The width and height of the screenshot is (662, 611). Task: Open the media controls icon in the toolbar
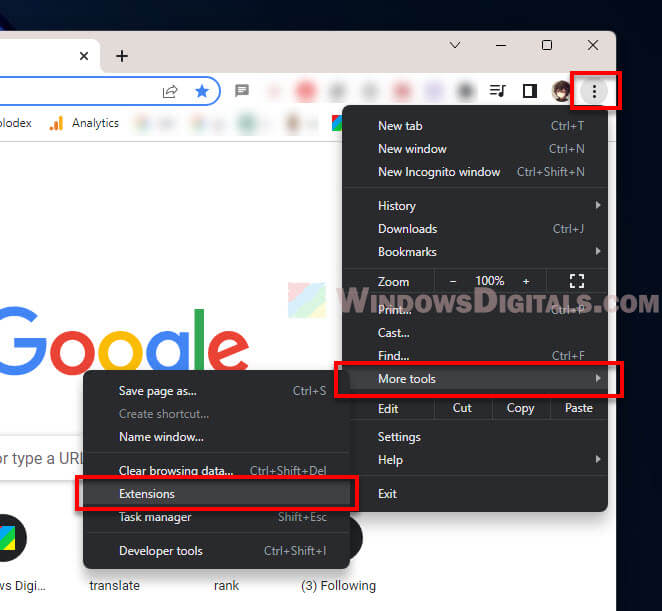pyautogui.click(x=497, y=91)
